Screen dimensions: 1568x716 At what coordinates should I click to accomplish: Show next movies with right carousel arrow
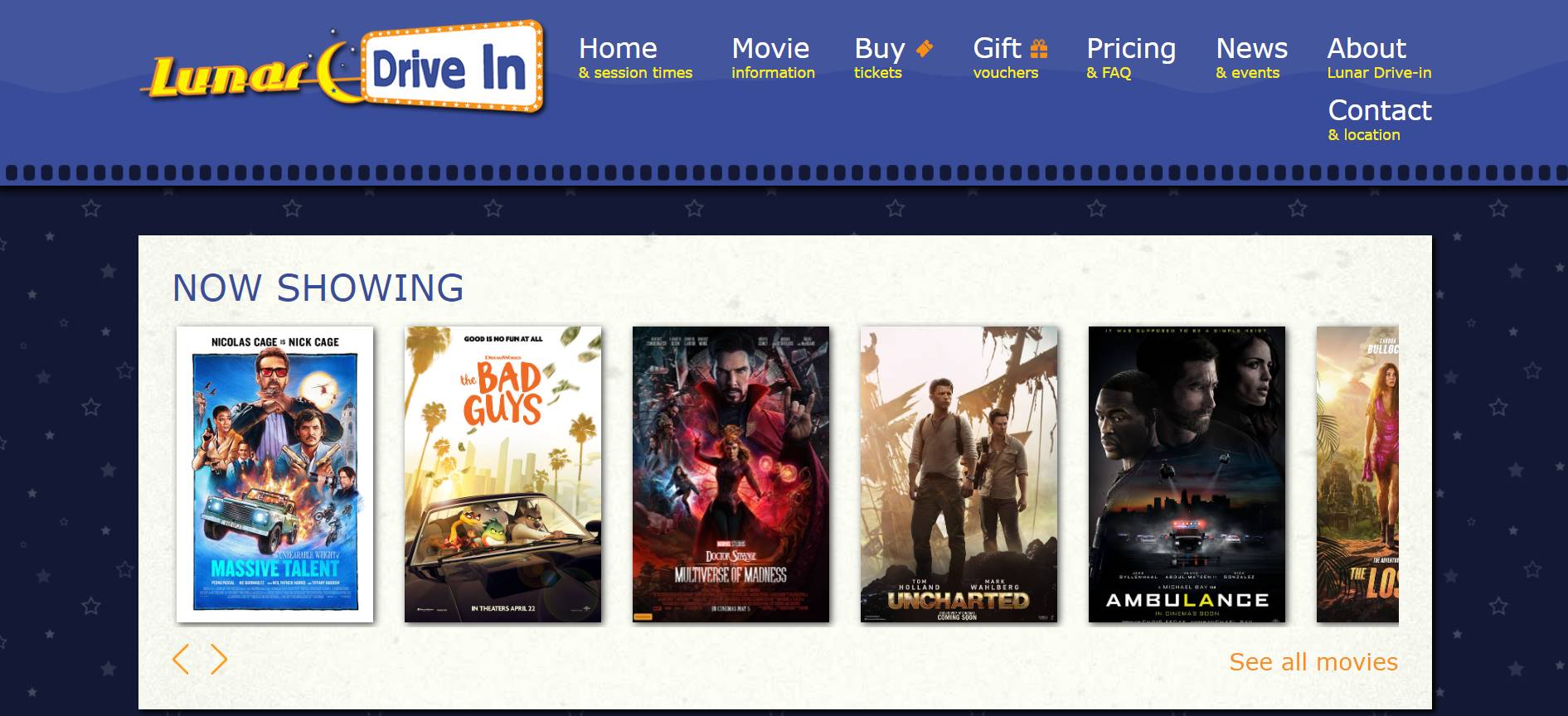(218, 660)
